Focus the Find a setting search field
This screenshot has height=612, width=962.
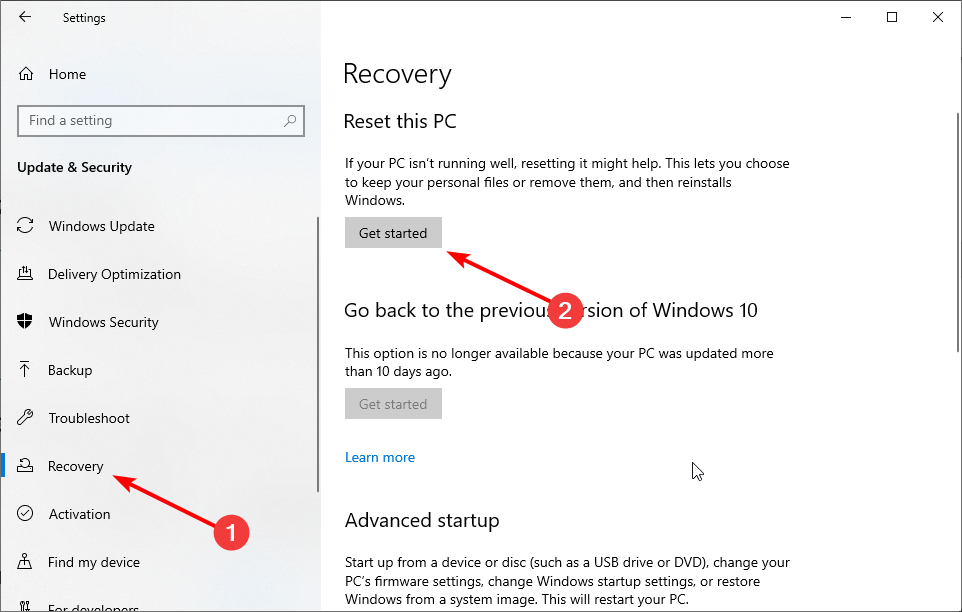click(x=161, y=121)
